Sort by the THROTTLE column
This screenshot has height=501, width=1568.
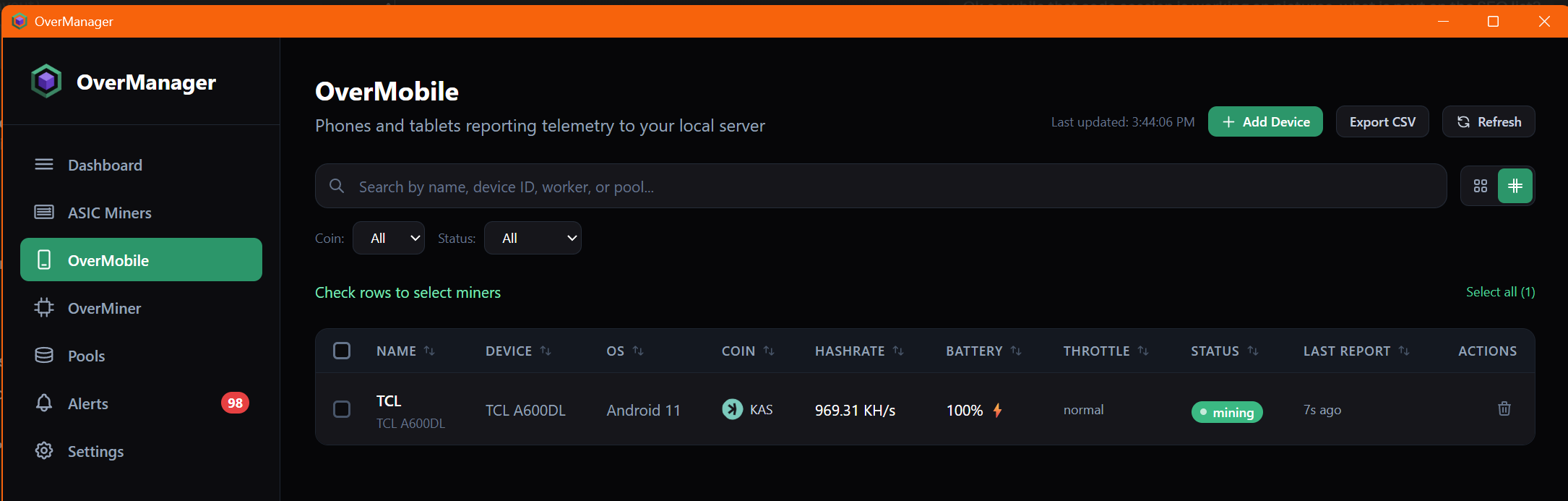(1106, 351)
